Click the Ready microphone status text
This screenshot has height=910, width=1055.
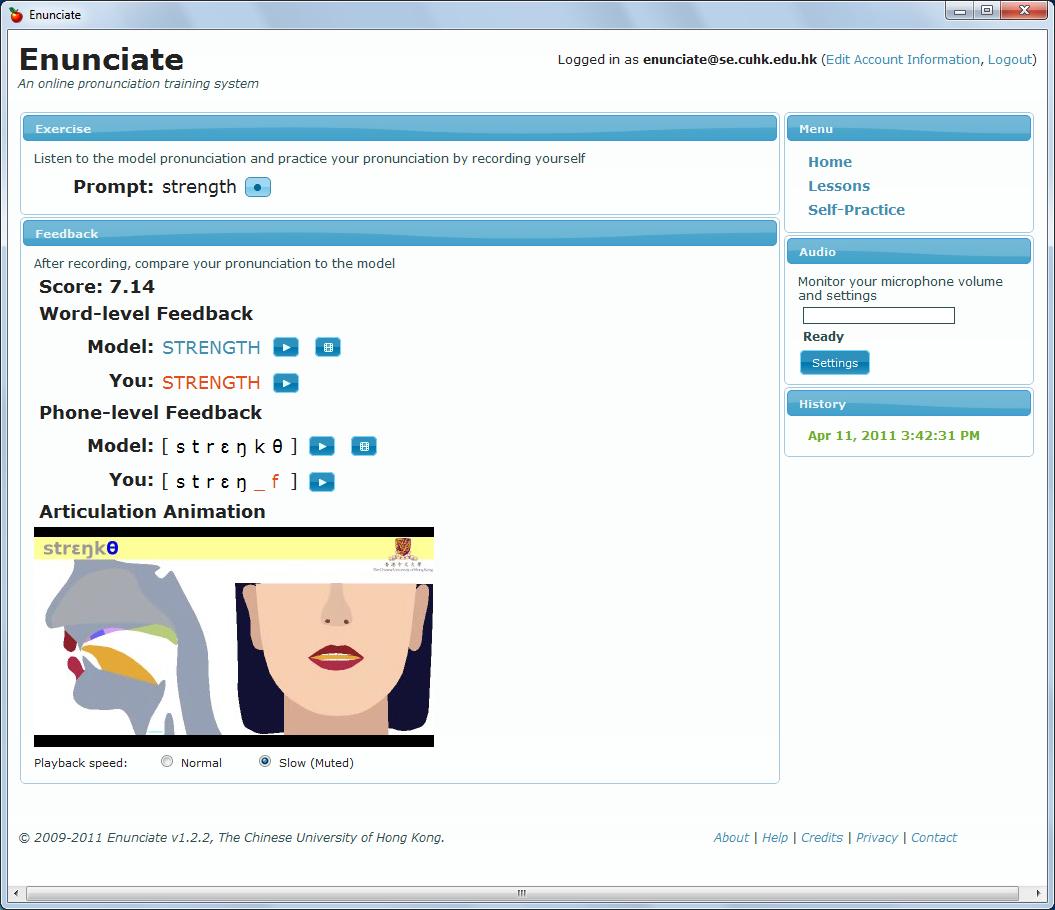pos(824,337)
